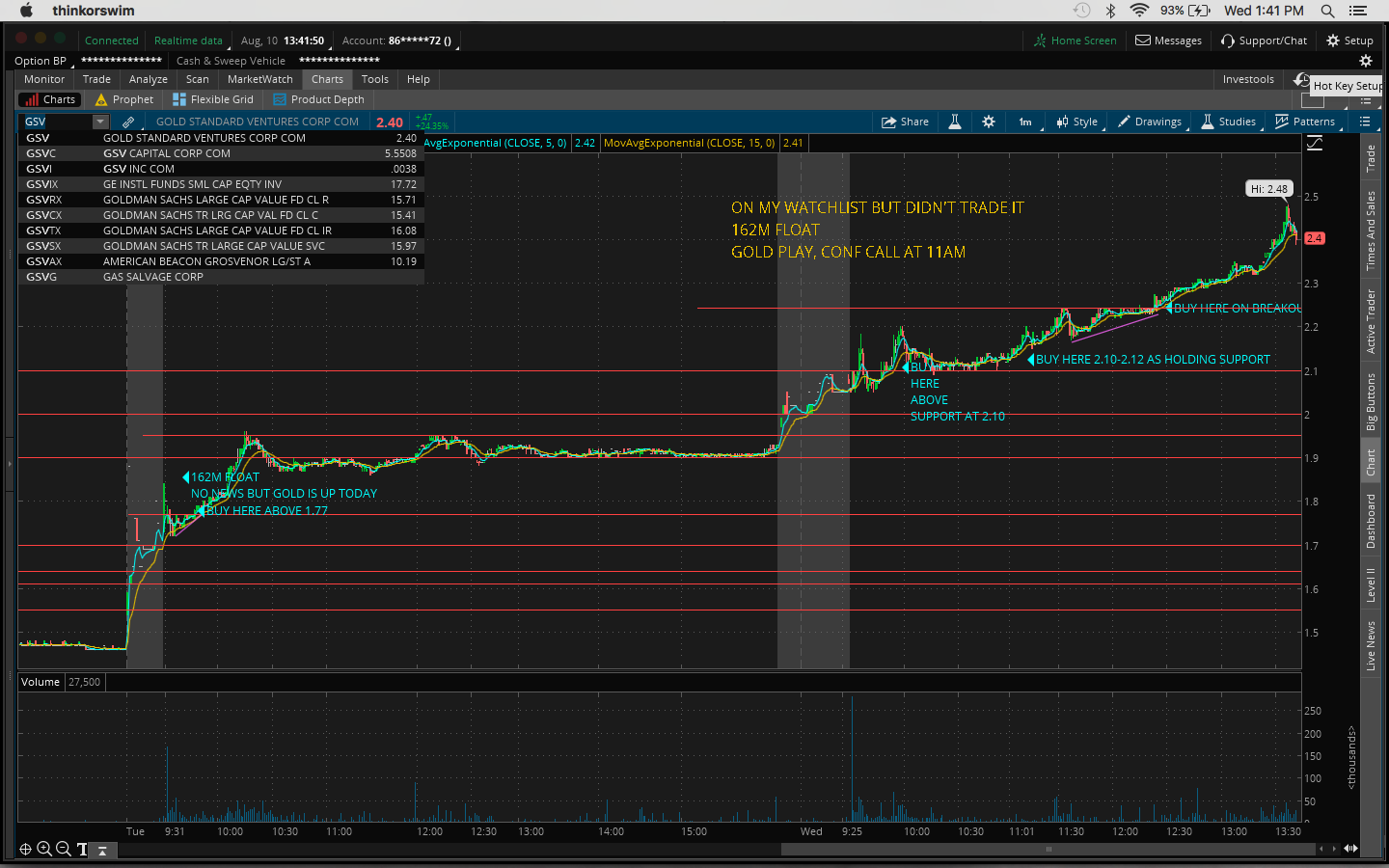
Task: Open the thinkLog flask icon beside Share
Action: click(955, 122)
